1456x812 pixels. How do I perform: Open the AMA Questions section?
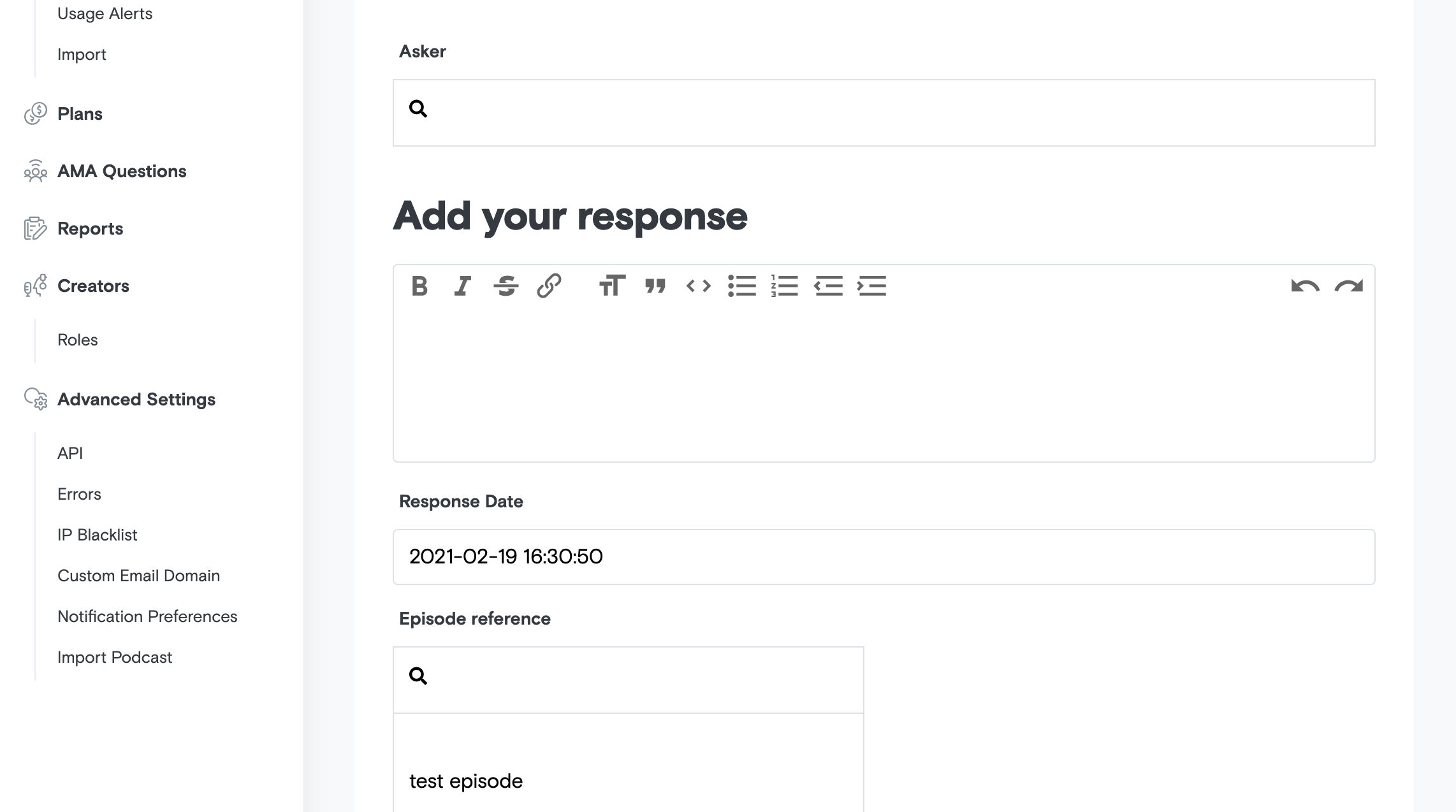tap(122, 171)
